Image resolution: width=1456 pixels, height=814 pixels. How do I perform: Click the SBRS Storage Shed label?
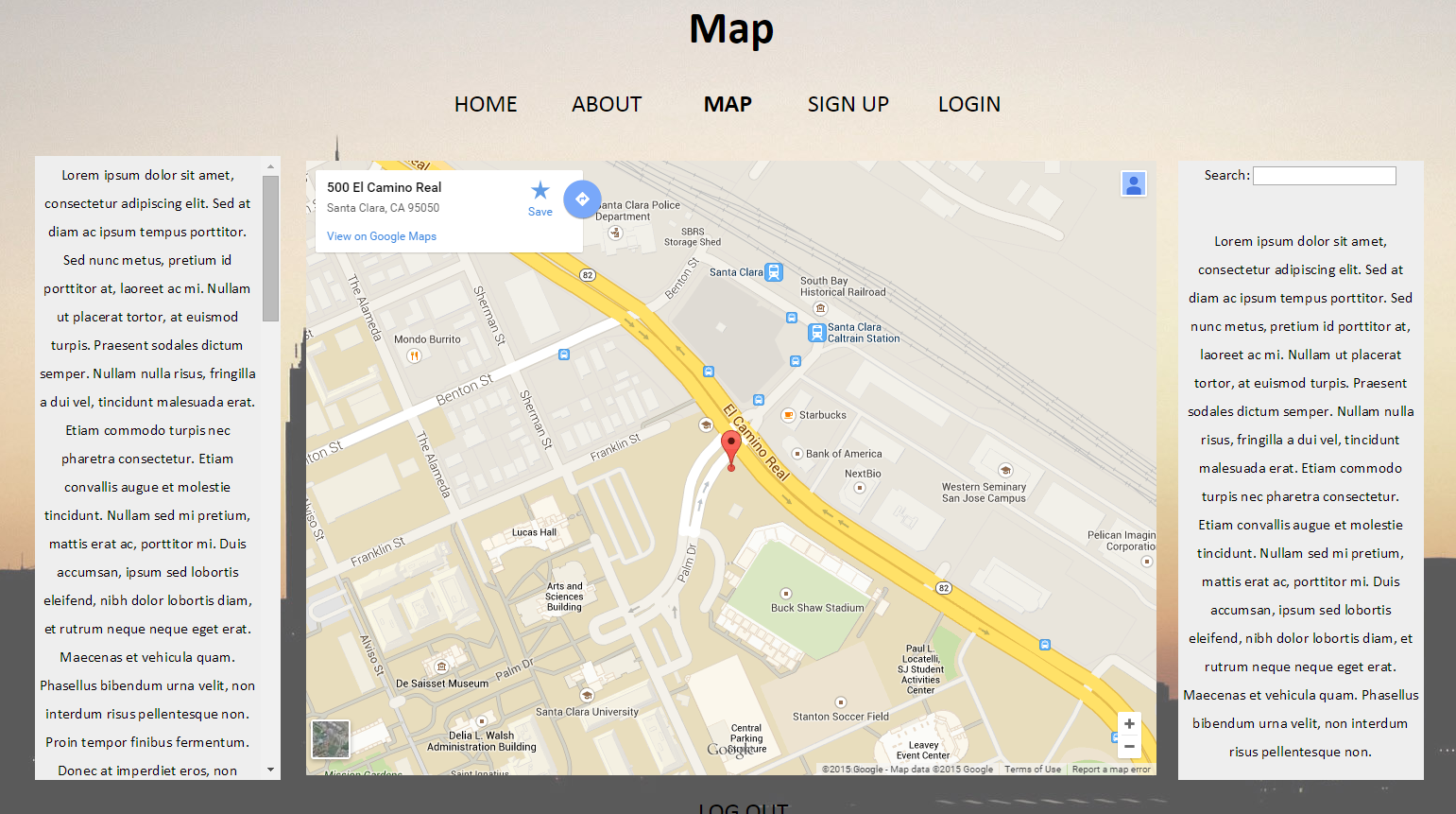point(693,236)
